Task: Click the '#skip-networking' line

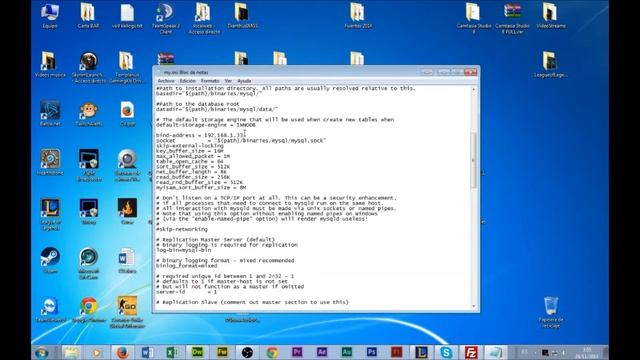Action: (x=182, y=229)
